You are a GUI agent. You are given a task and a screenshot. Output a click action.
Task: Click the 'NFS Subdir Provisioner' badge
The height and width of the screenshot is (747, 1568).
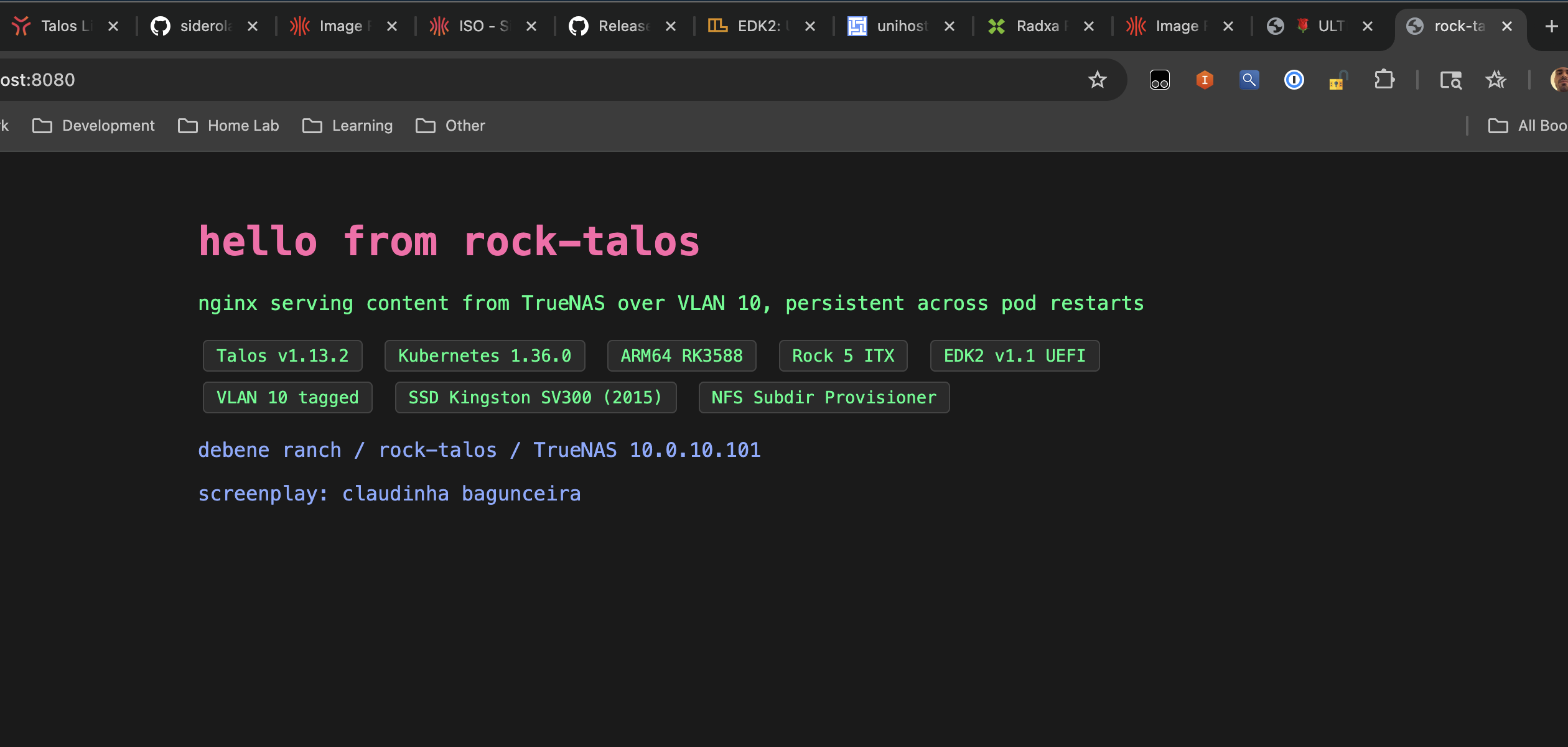824,397
